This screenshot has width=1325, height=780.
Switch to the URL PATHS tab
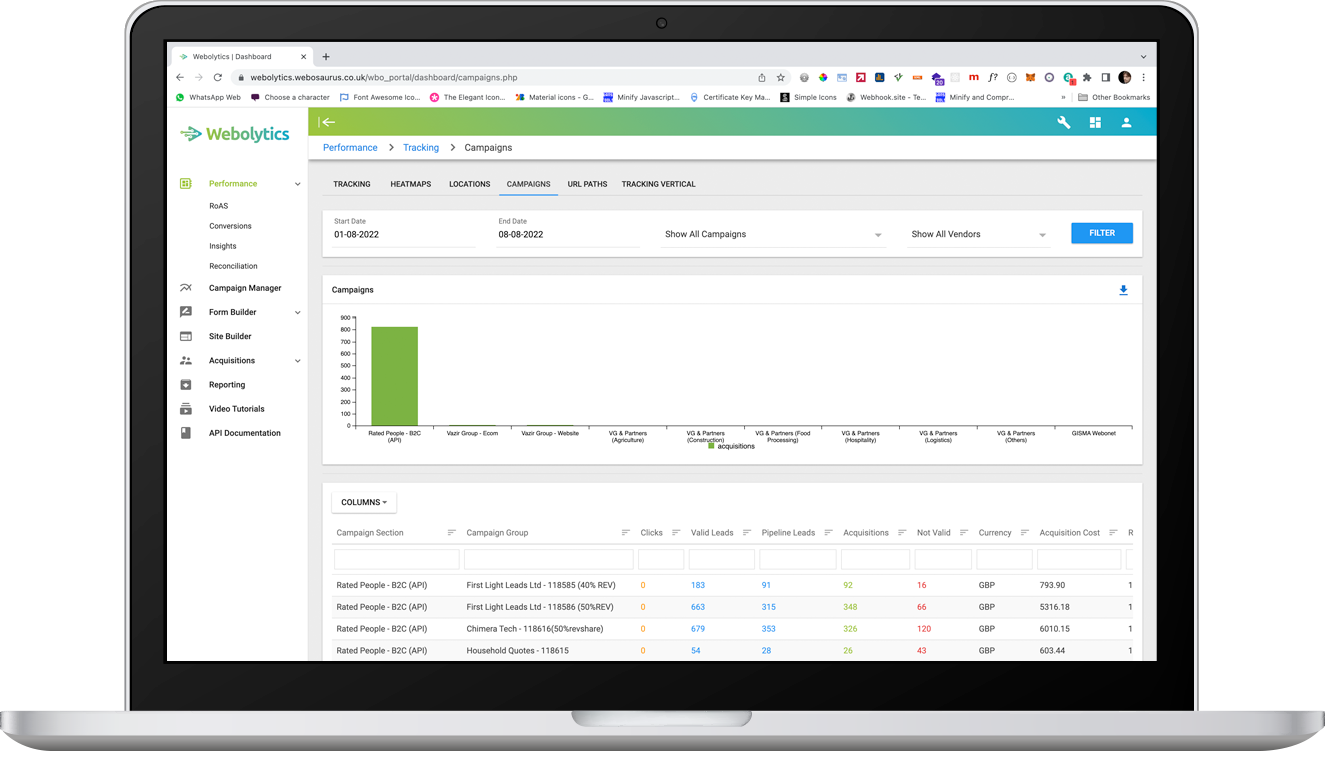coord(587,184)
